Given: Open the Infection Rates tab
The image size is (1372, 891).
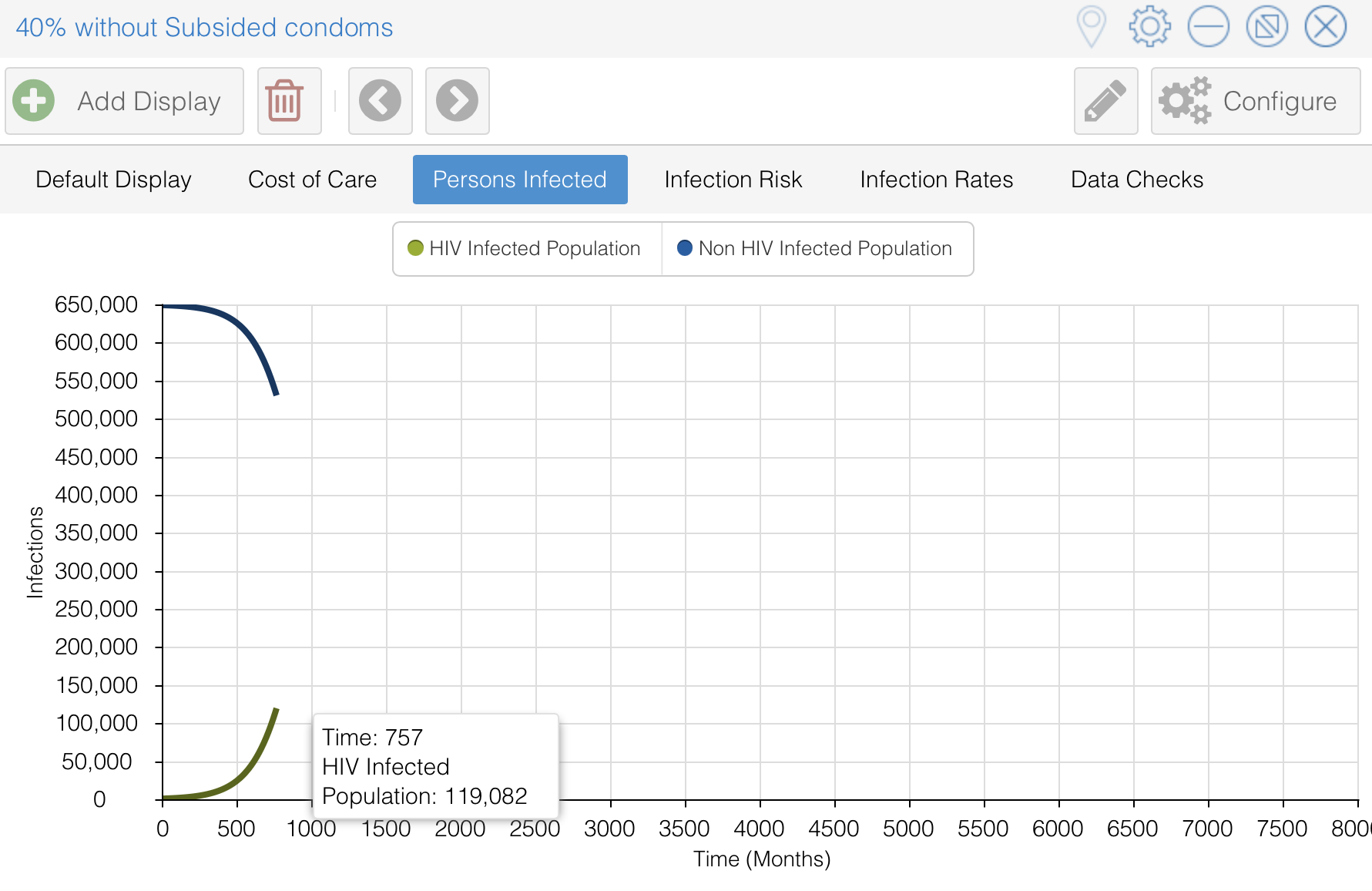Looking at the screenshot, I should pos(936,180).
